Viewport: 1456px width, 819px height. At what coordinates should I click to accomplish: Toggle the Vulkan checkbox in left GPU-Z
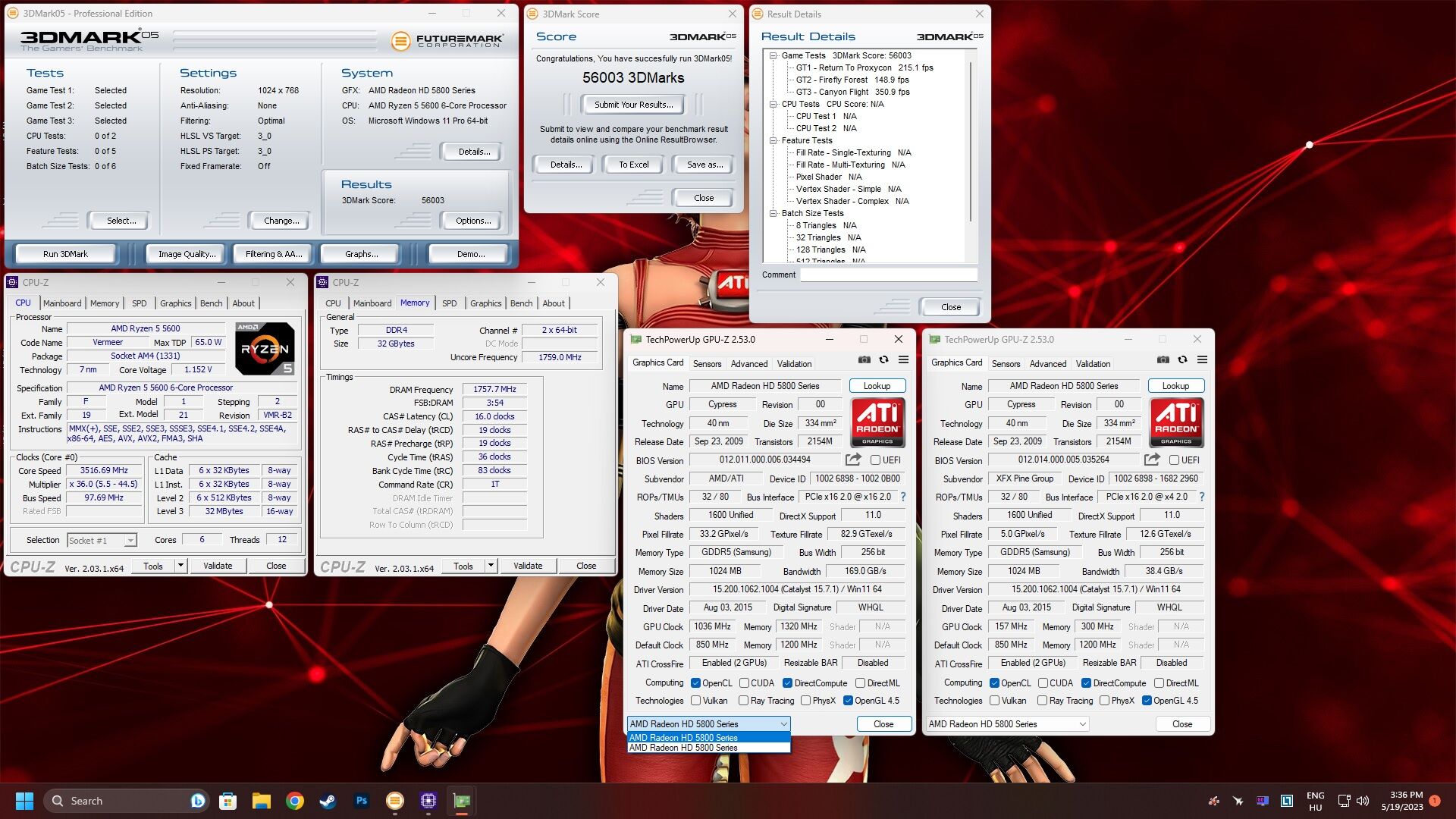(695, 701)
